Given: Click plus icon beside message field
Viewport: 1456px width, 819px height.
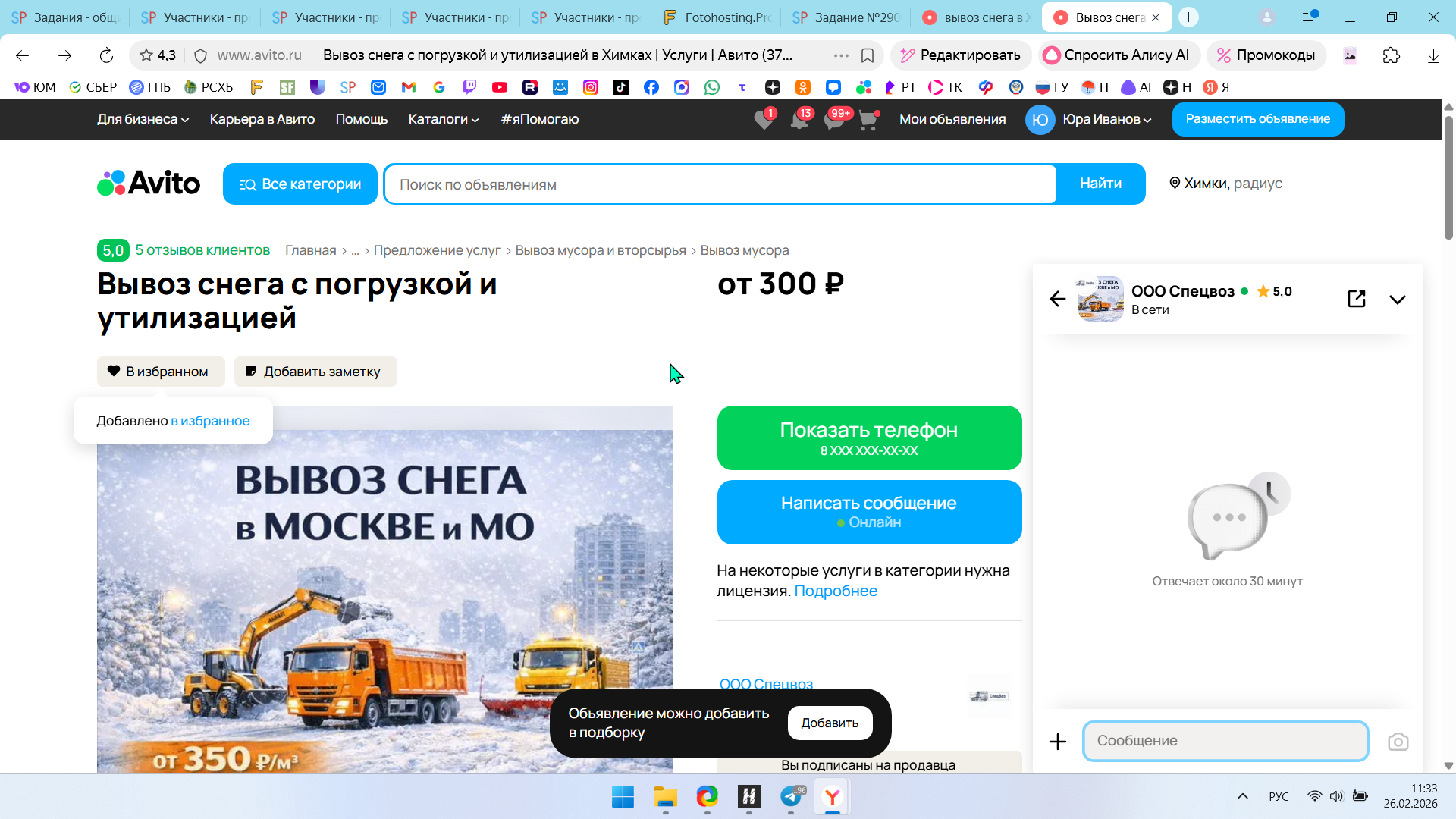Looking at the screenshot, I should tap(1057, 742).
